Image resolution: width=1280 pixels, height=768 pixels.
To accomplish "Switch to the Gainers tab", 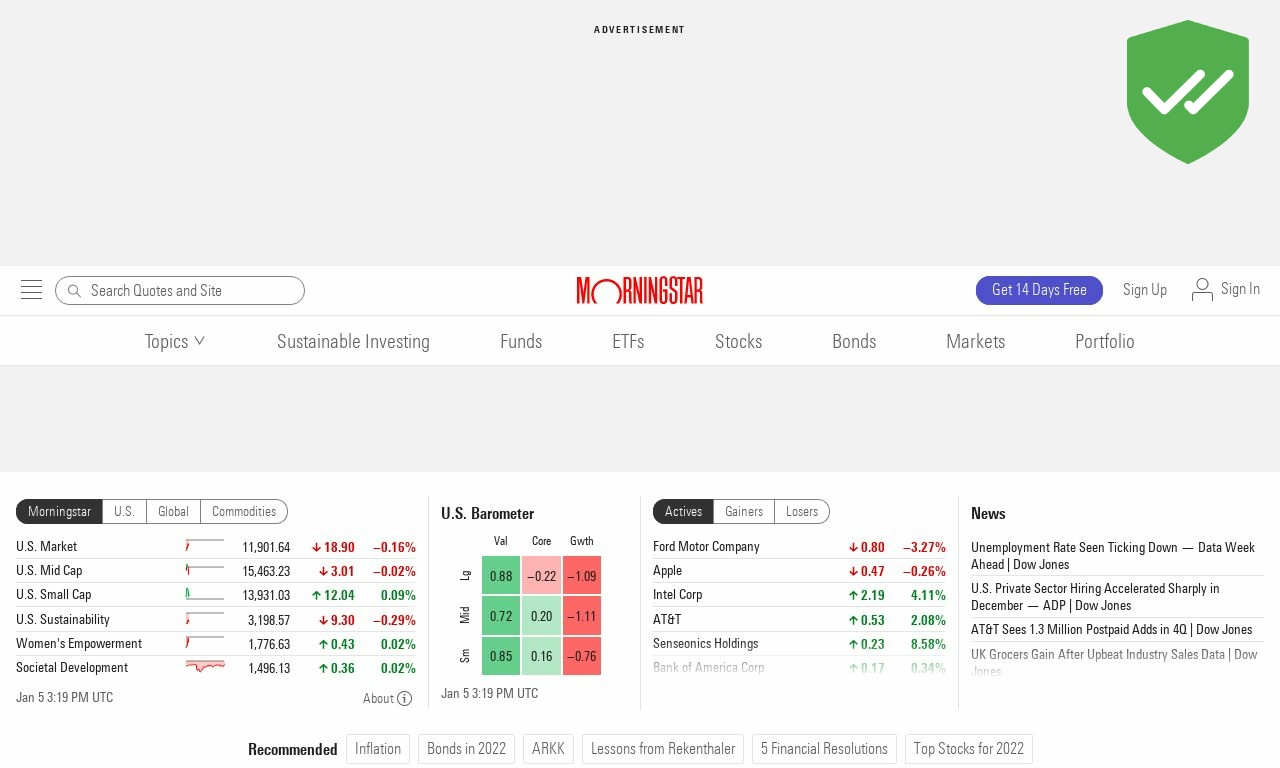I will coord(744,511).
